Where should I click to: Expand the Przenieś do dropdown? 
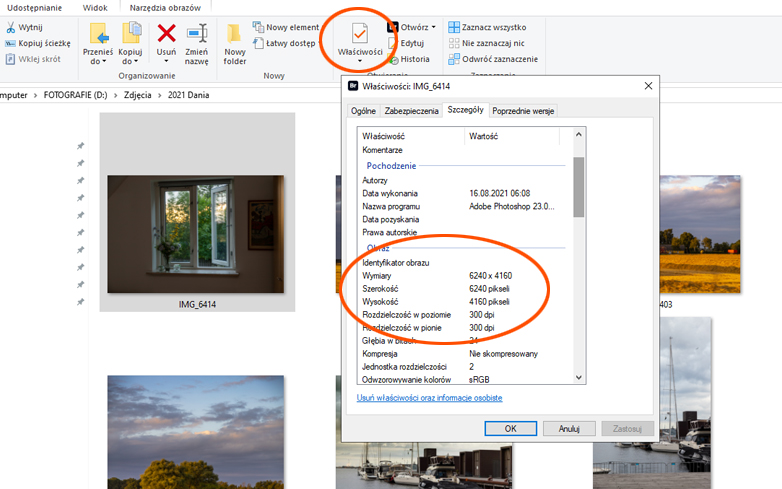click(x=98, y=61)
